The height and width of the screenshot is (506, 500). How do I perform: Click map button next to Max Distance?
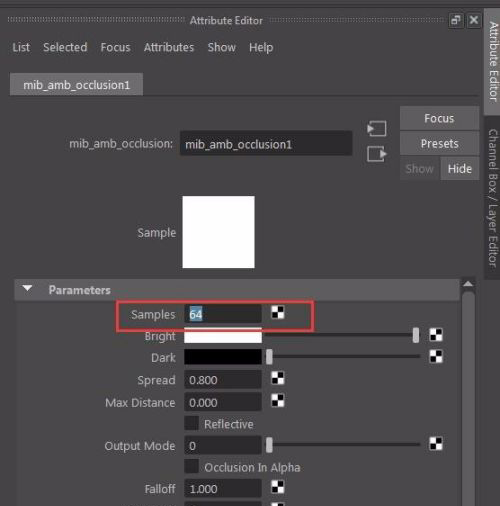(278, 400)
